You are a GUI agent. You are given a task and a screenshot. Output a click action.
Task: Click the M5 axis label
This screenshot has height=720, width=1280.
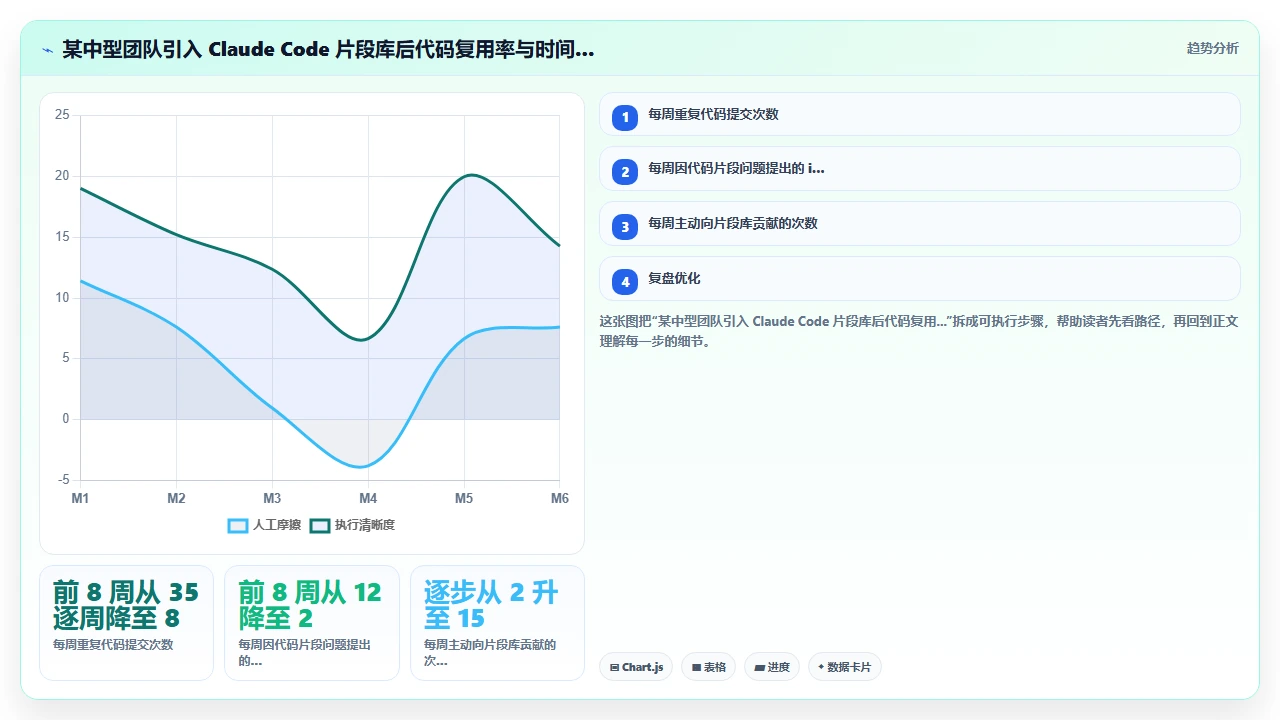point(464,498)
